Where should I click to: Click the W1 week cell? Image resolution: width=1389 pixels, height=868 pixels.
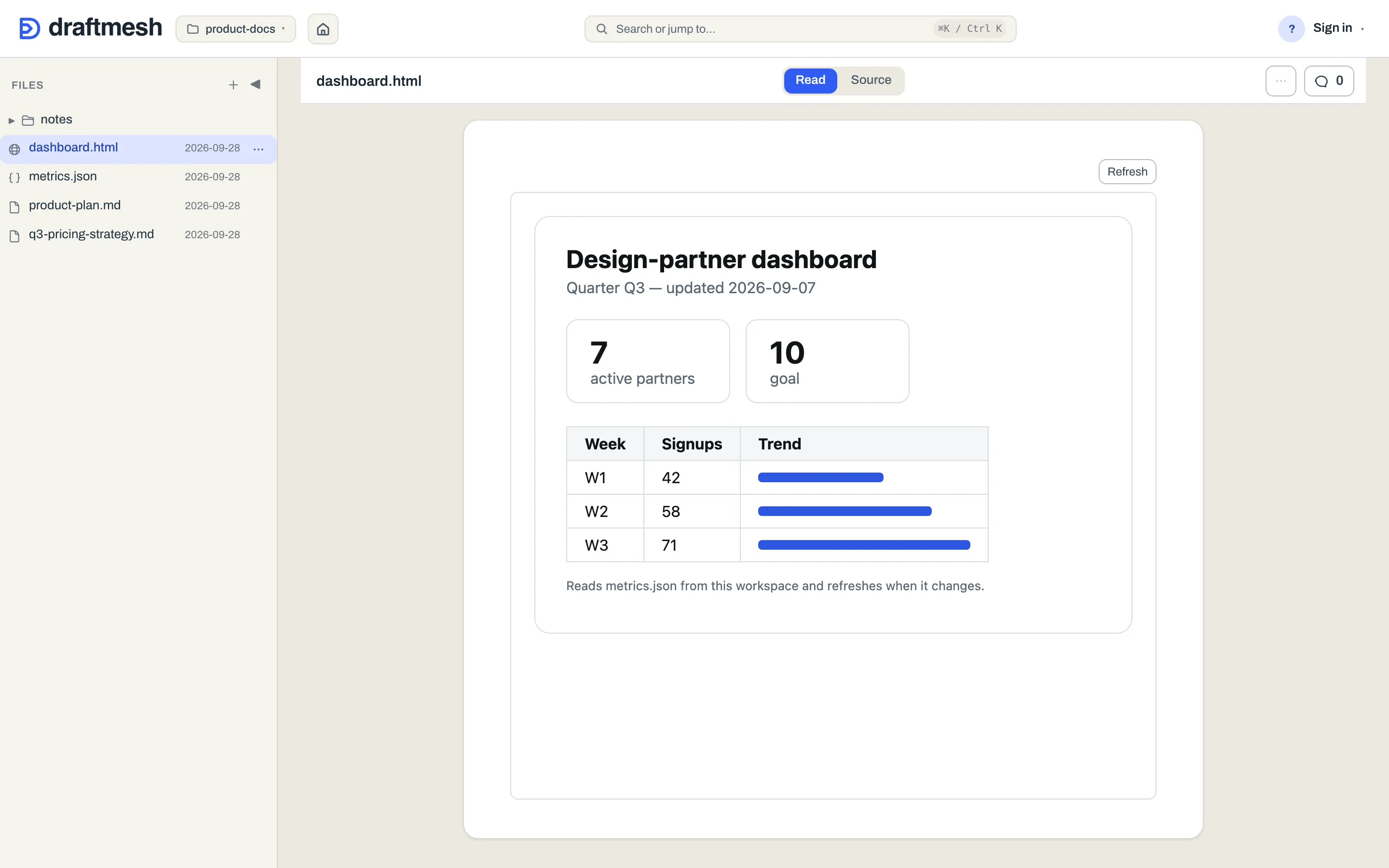(605, 477)
